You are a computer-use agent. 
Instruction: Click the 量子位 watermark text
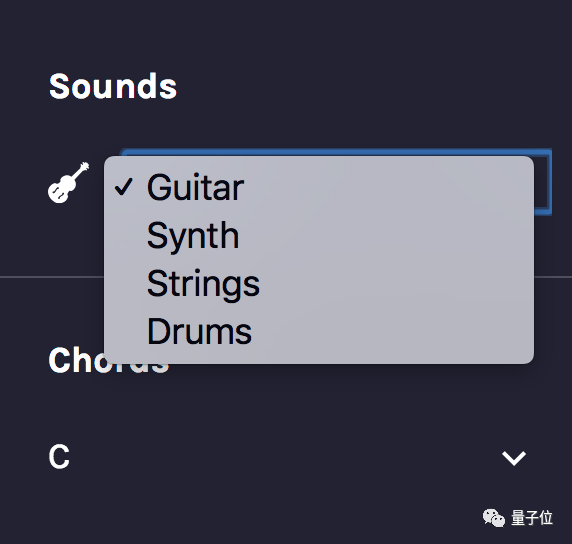tap(532, 518)
